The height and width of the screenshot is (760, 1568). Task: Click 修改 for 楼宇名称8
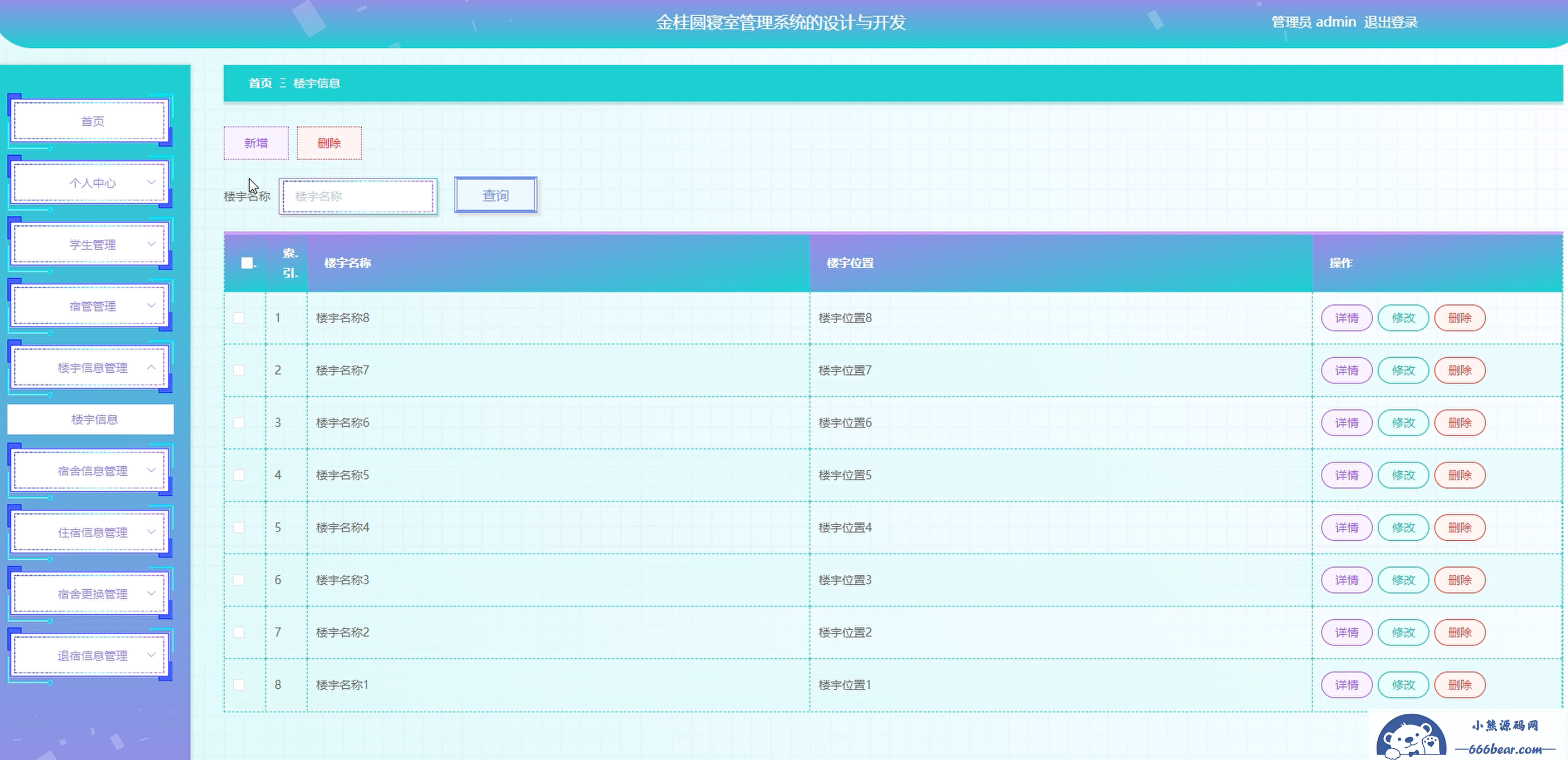(1403, 318)
